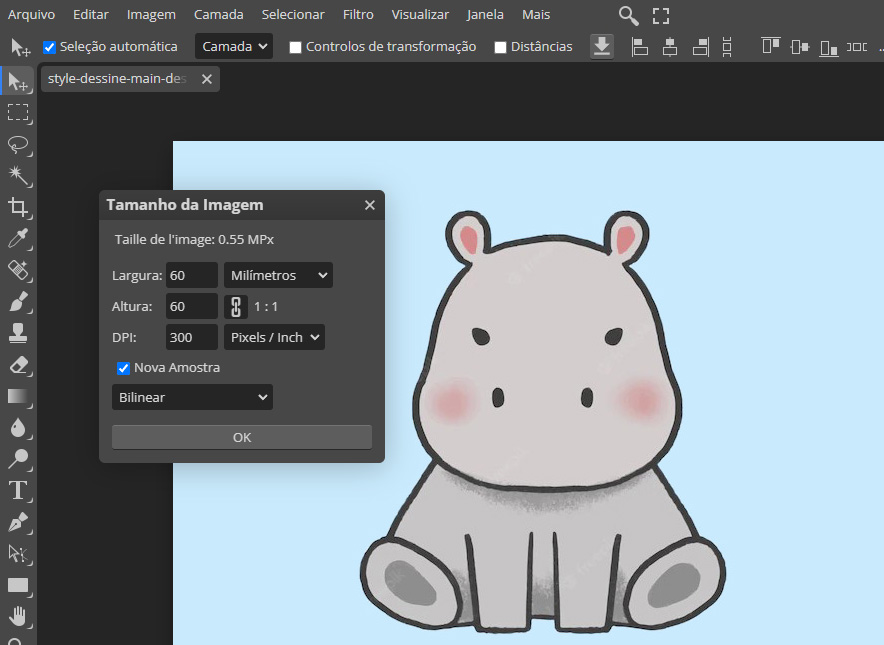The image size is (884, 645).
Task: Open the Filtro menu
Action: [x=357, y=15]
